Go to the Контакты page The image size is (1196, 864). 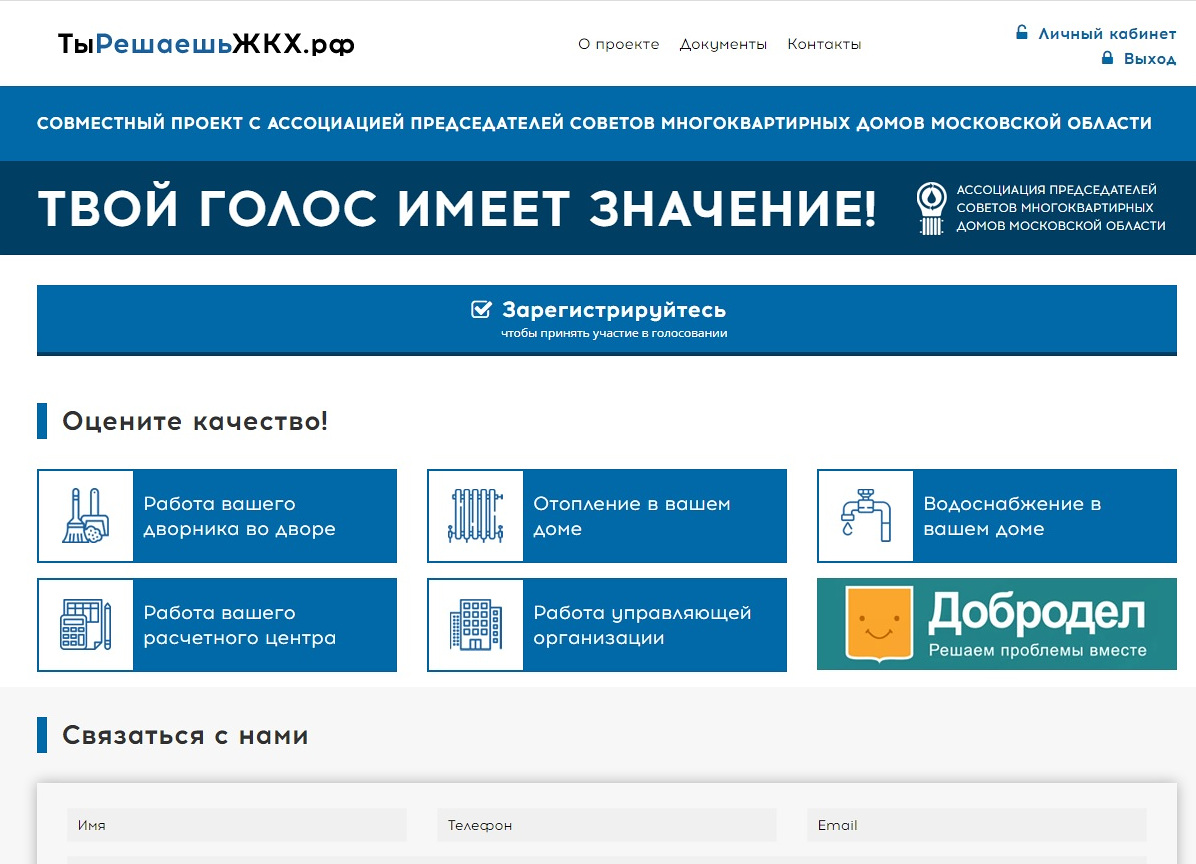coord(824,44)
